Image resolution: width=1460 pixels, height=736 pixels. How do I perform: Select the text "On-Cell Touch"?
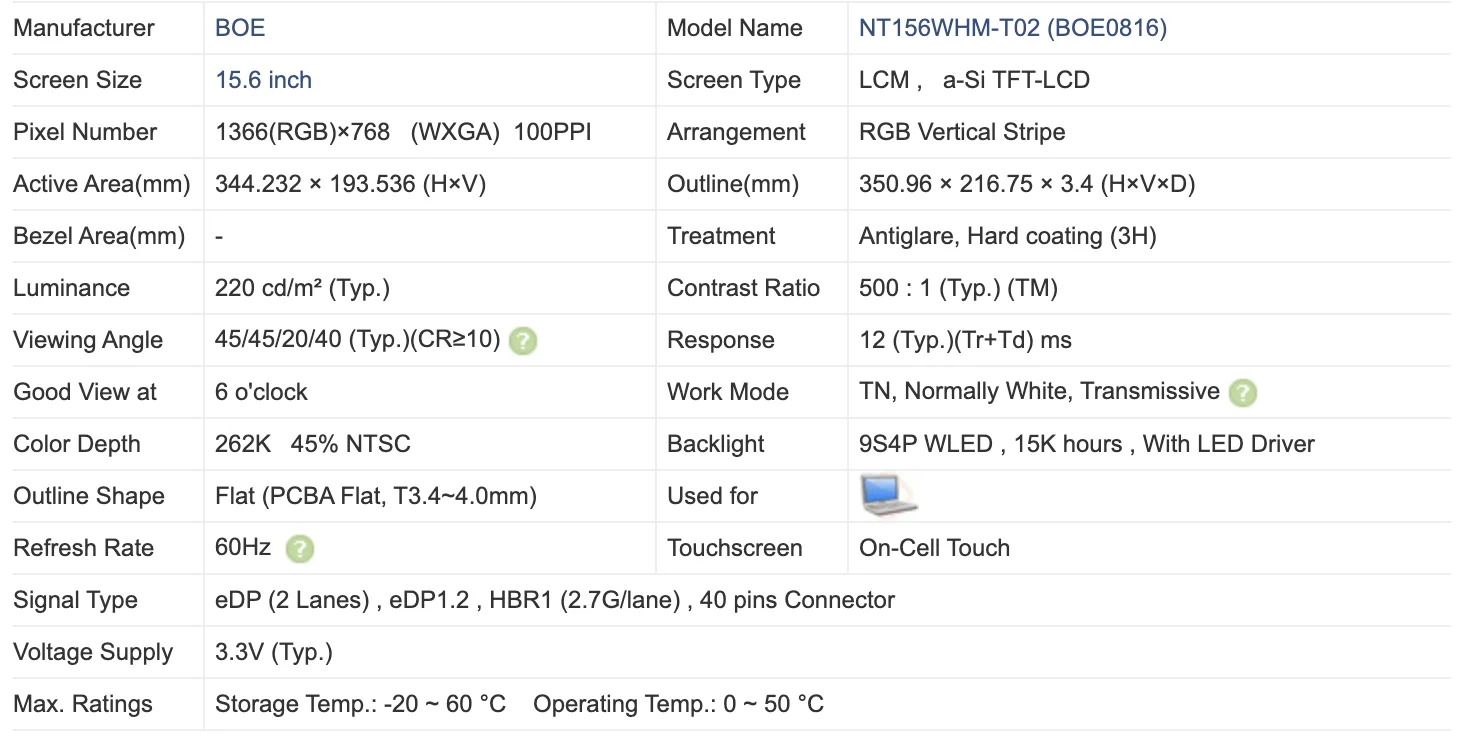click(934, 548)
